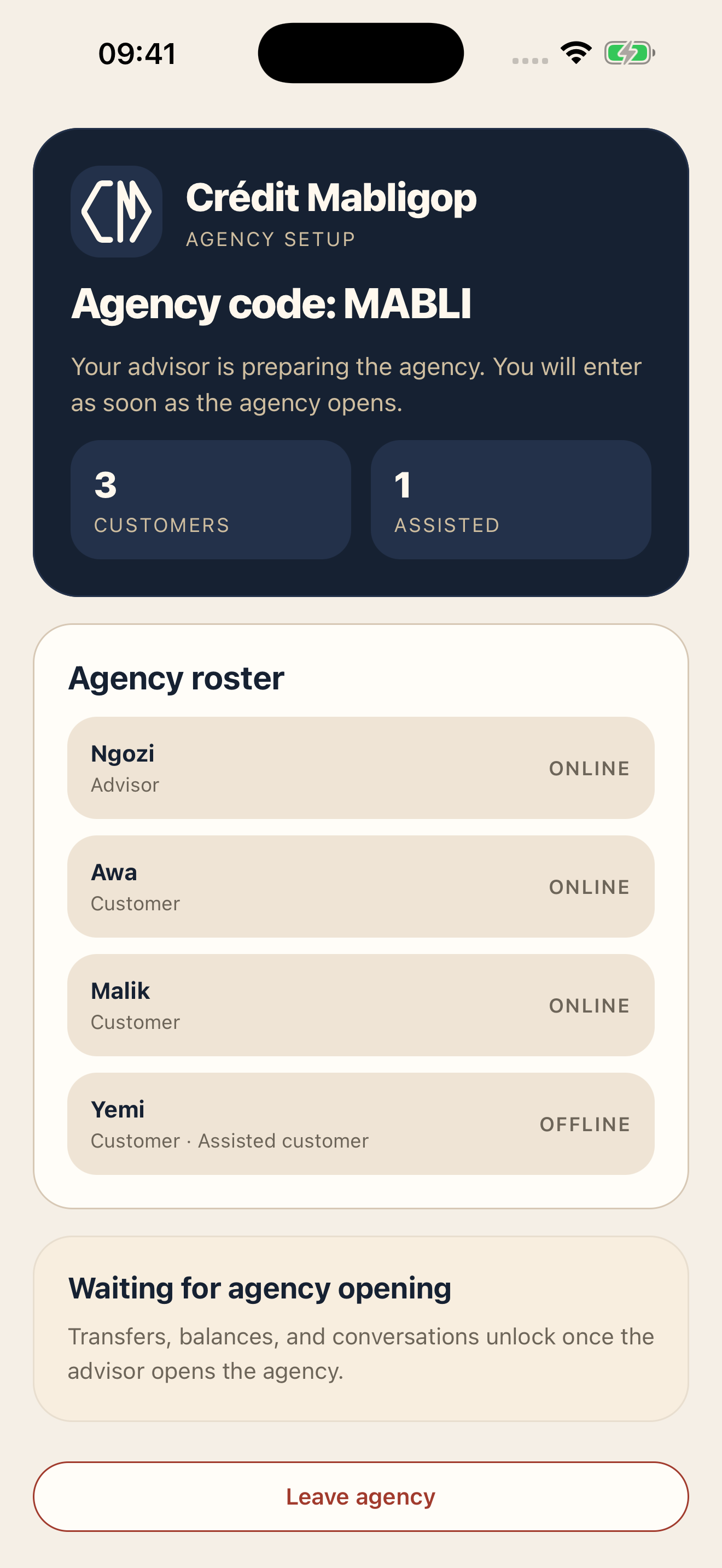This screenshot has height=1568, width=722.
Task: Select Awa in the agency roster
Action: click(360, 886)
